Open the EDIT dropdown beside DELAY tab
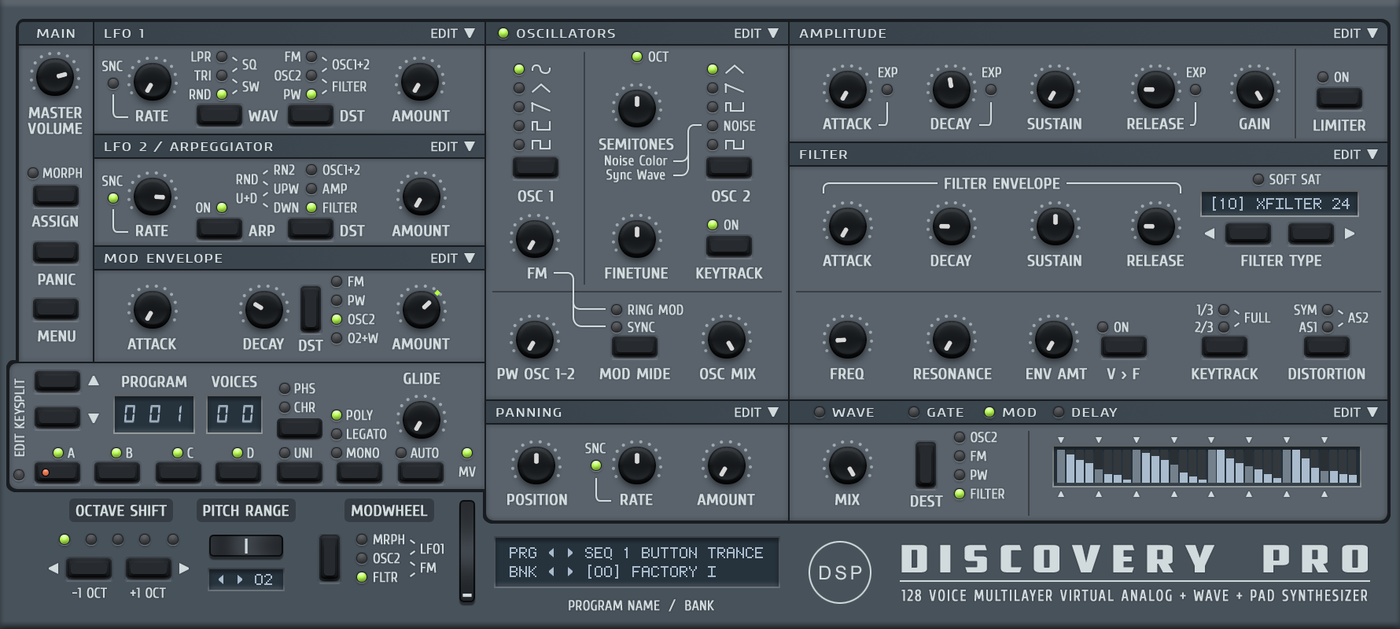1400x629 pixels. (x=1355, y=412)
